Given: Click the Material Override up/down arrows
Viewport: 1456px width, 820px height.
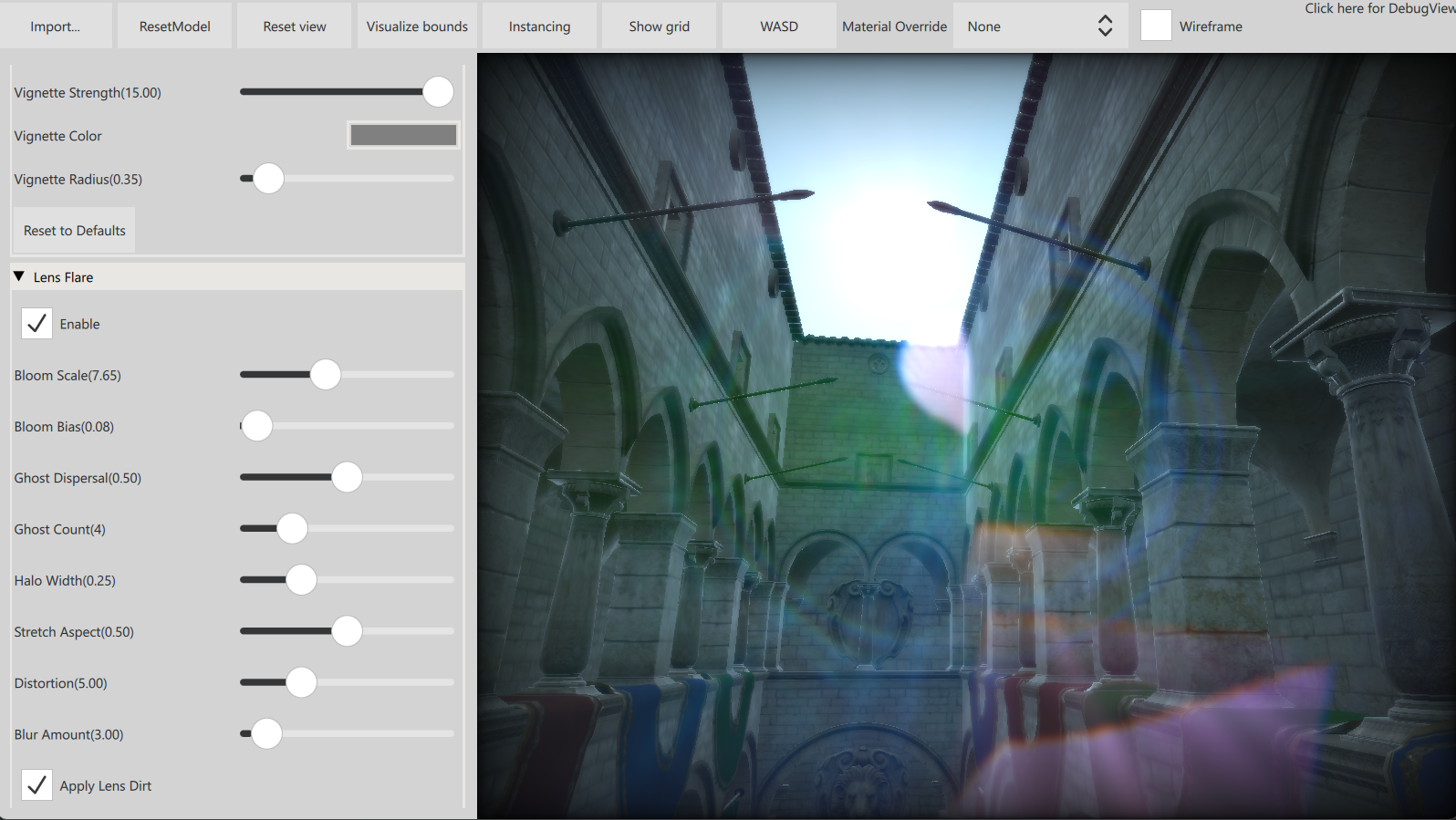Looking at the screenshot, I should click(x=1105, y=26).
